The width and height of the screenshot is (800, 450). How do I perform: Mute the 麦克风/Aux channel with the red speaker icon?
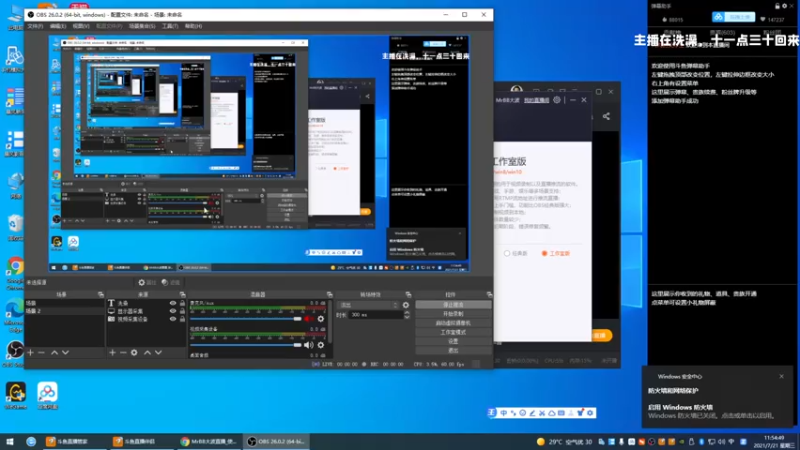[309, 319]
